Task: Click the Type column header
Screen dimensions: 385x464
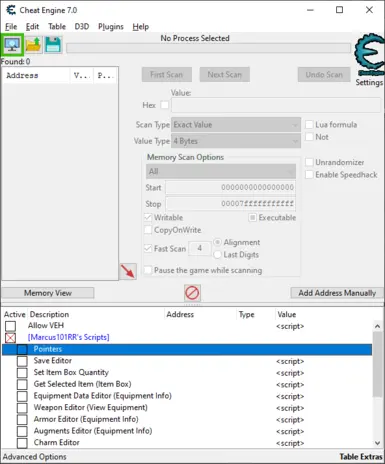Action: tap(247, 314)
